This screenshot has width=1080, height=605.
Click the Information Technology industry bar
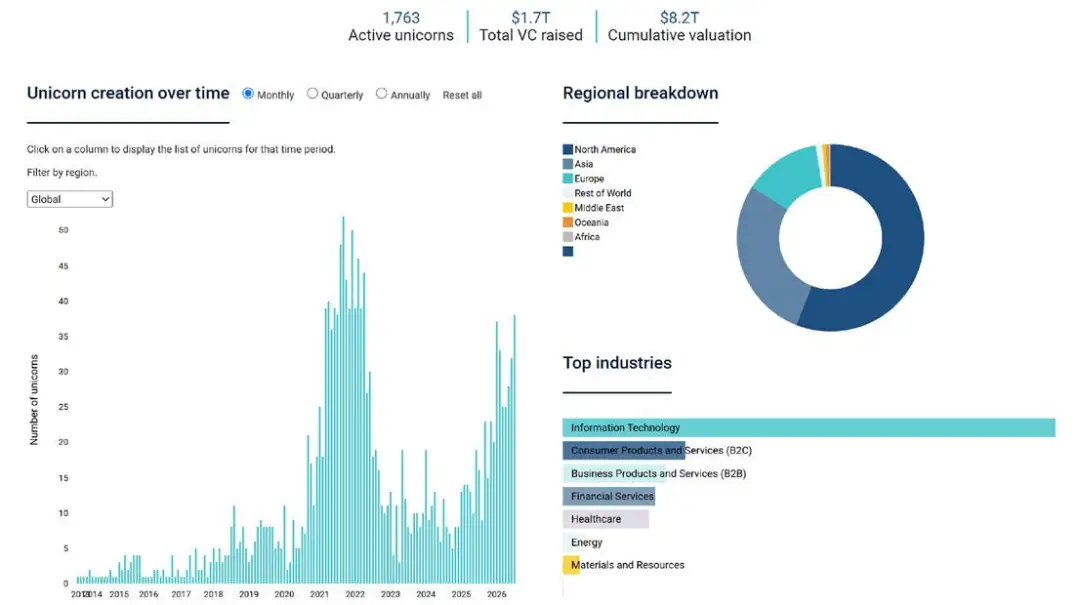809,427
